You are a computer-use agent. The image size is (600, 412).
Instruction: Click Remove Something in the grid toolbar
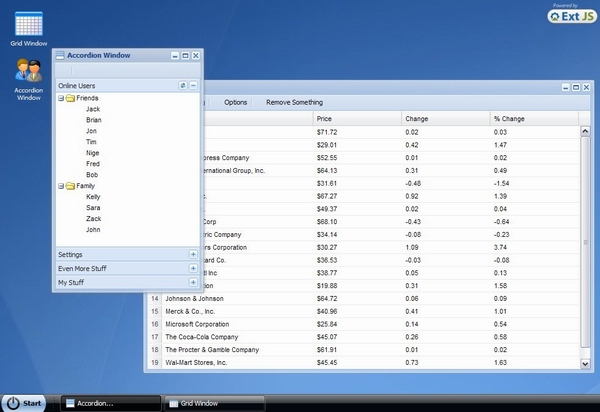294,103
